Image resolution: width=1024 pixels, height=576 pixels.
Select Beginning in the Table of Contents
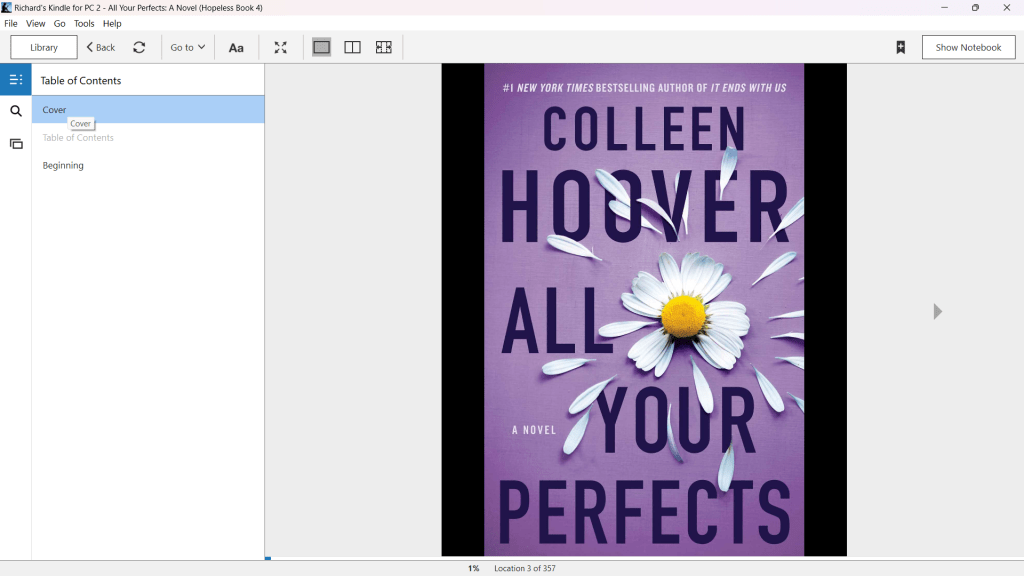[63, 165]
